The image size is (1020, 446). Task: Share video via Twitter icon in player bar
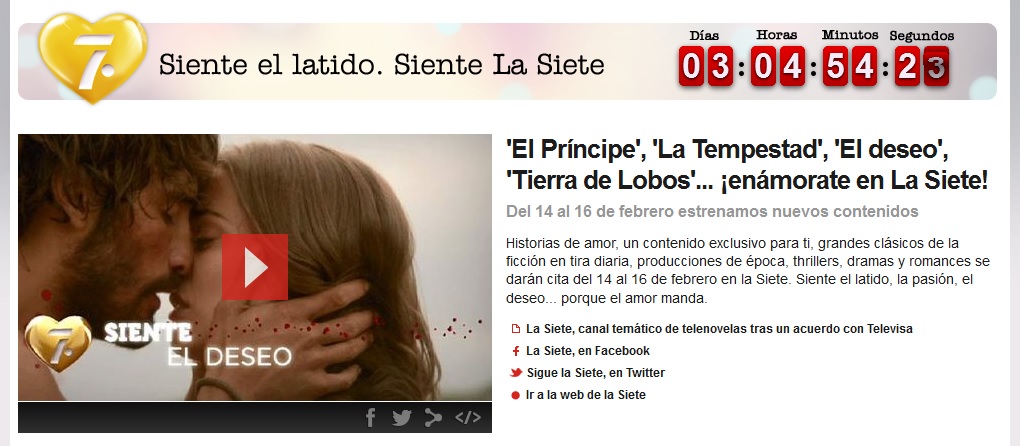401,418
